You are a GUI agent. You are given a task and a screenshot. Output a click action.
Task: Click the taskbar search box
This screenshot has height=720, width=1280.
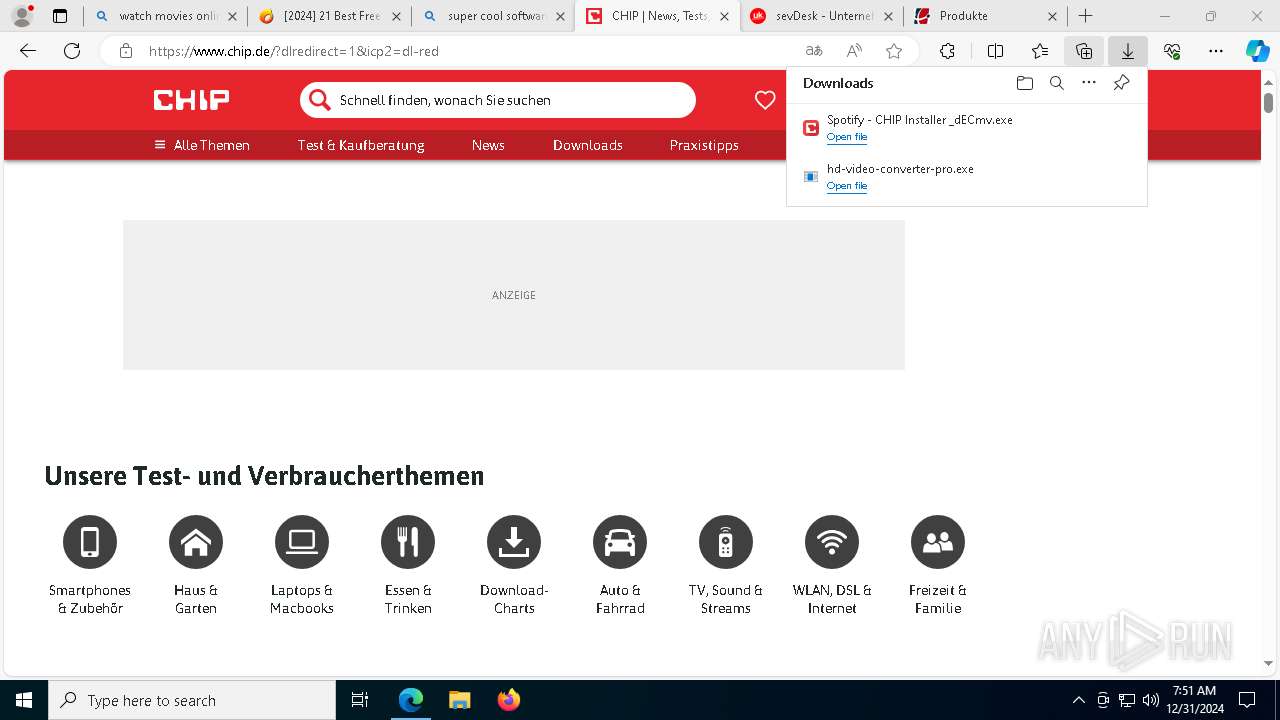(192, 700)
